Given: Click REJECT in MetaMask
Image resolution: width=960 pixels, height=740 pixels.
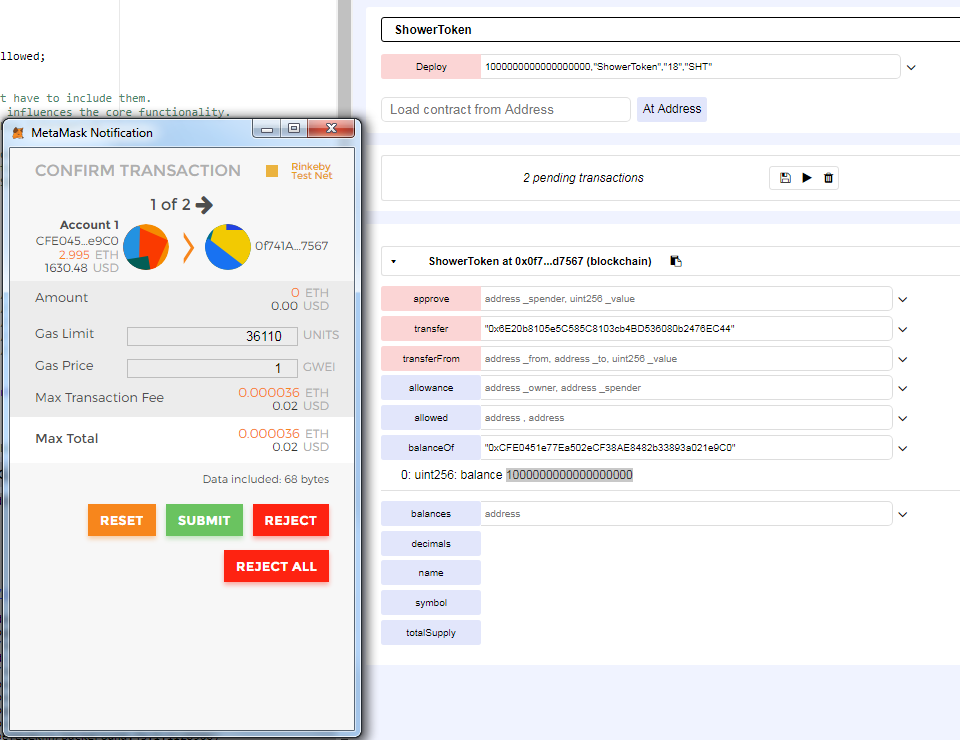Looking at the screenshot, I should coord(291,520).
